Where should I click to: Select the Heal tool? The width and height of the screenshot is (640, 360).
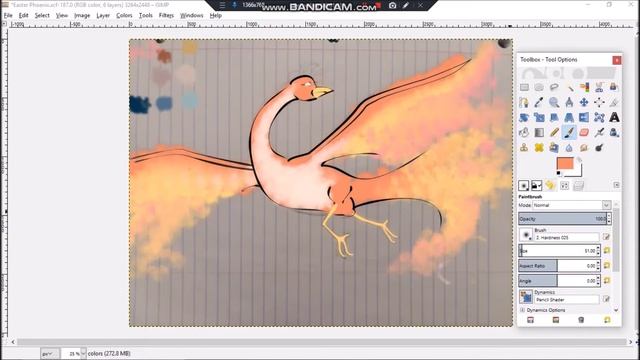(x=539, y=148)
